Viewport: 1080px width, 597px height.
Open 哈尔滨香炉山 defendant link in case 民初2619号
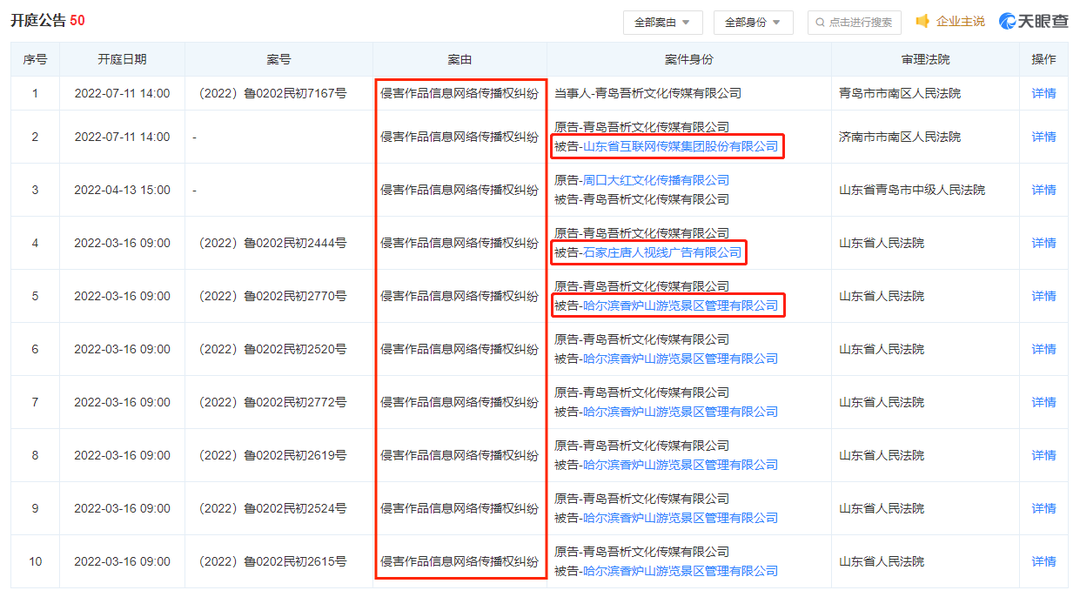681,465
